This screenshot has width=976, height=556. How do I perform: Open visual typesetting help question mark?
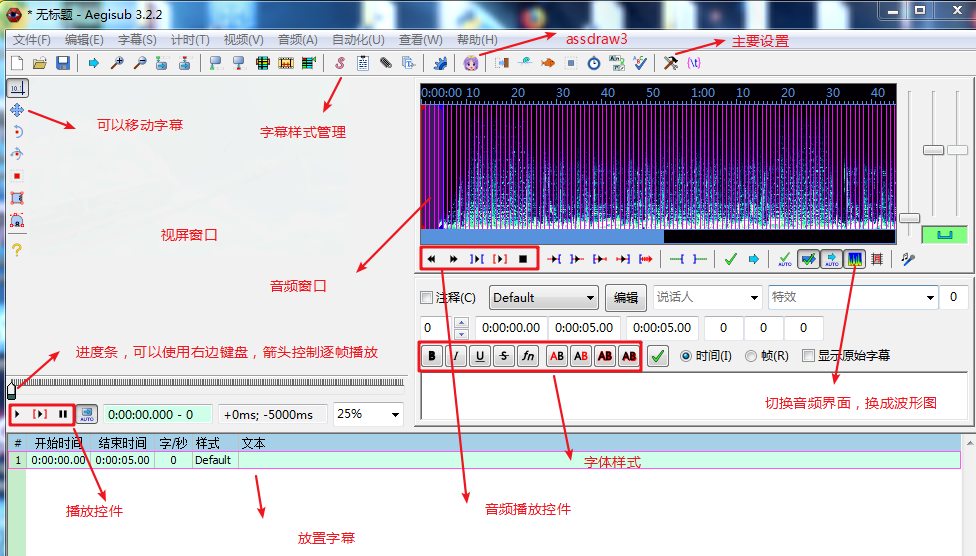tap(17, 250)
